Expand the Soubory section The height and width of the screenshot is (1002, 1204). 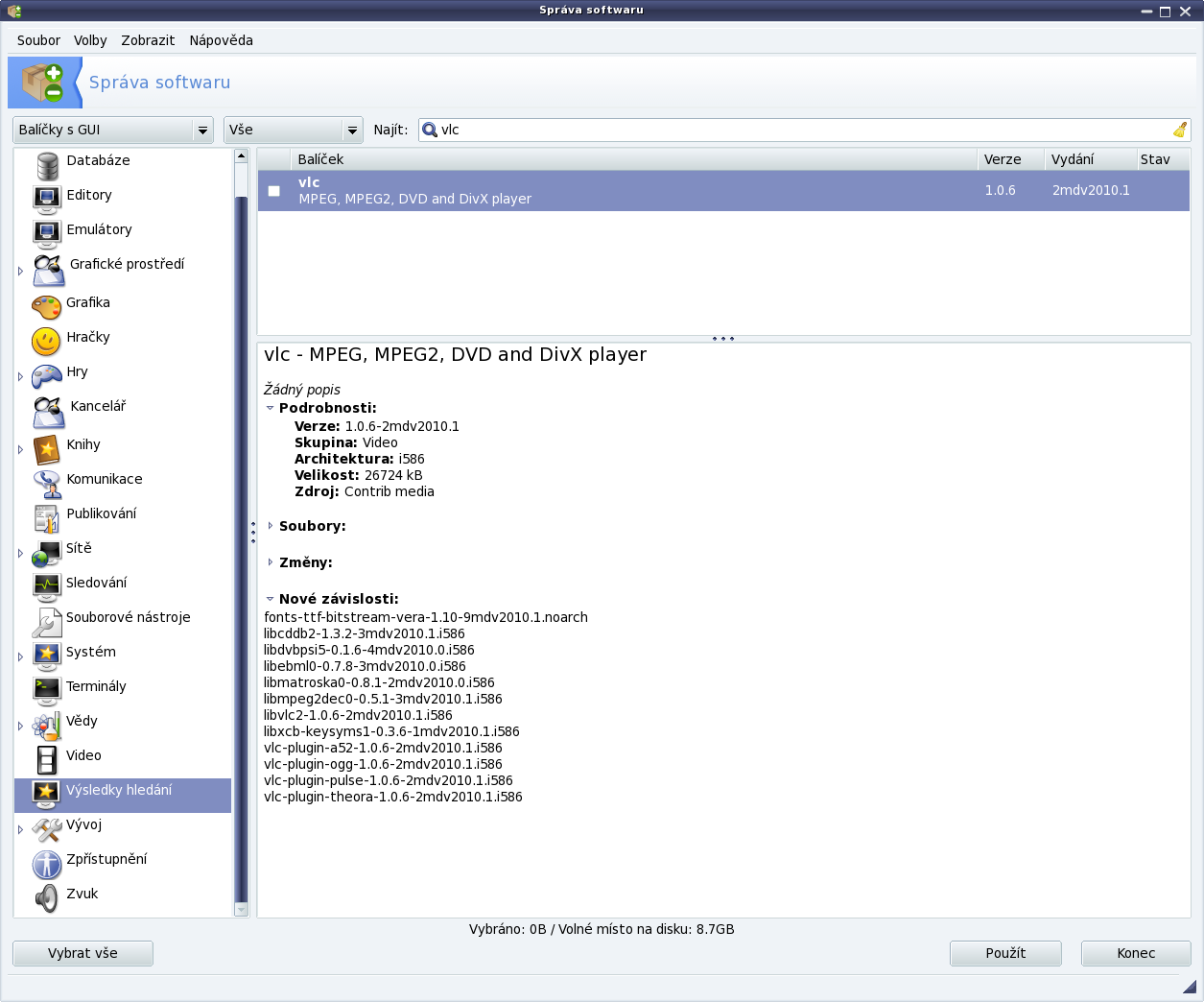270,526
